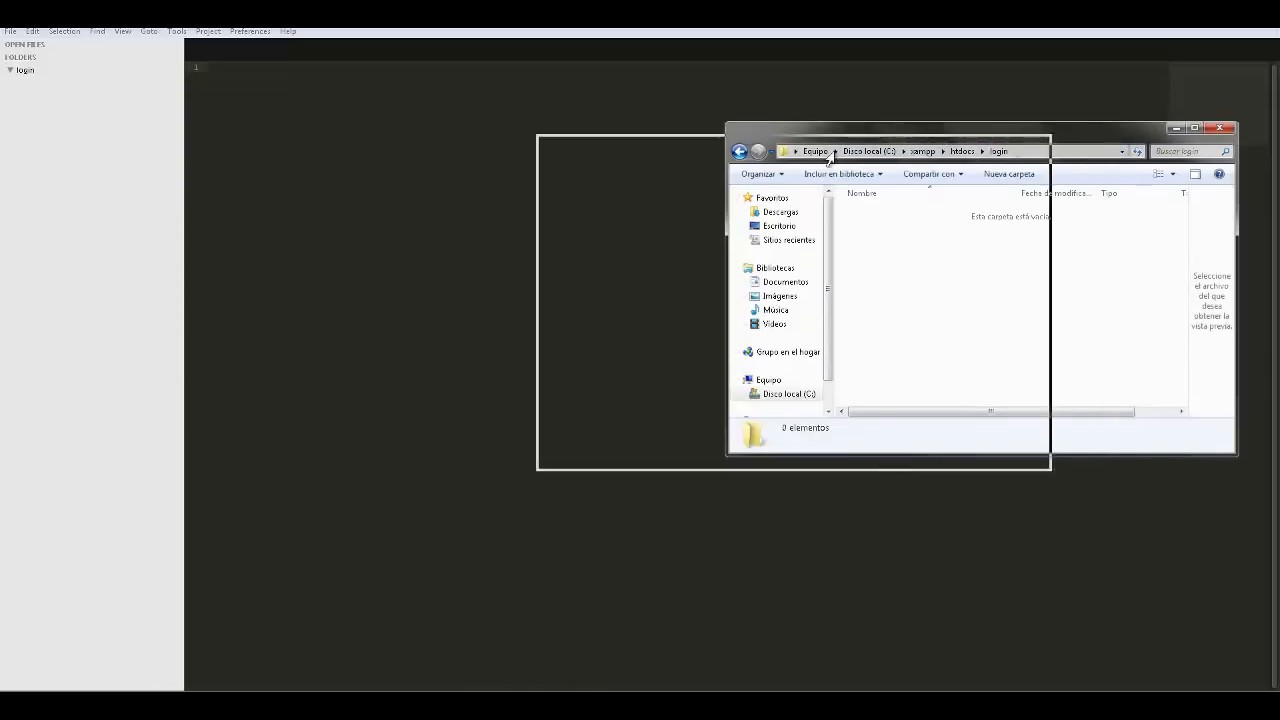Open the File menu
1280x720 pixels.
[x=10, y=31]
